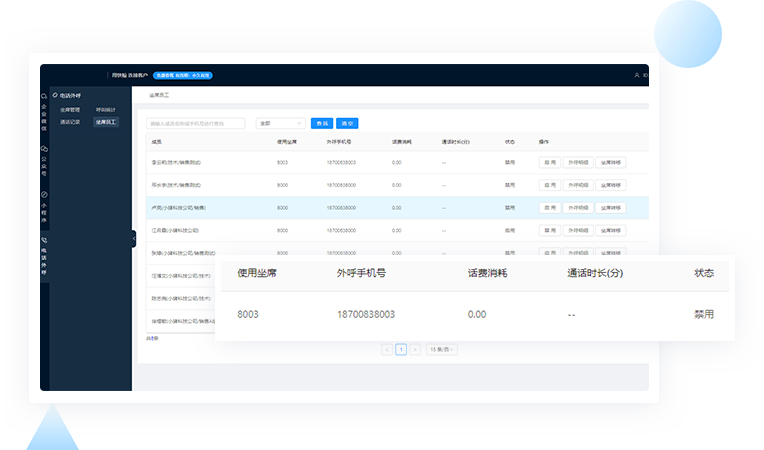Open the items-per-page dropdown
This screenshot has height=450, width=764.
pos(441,350)
